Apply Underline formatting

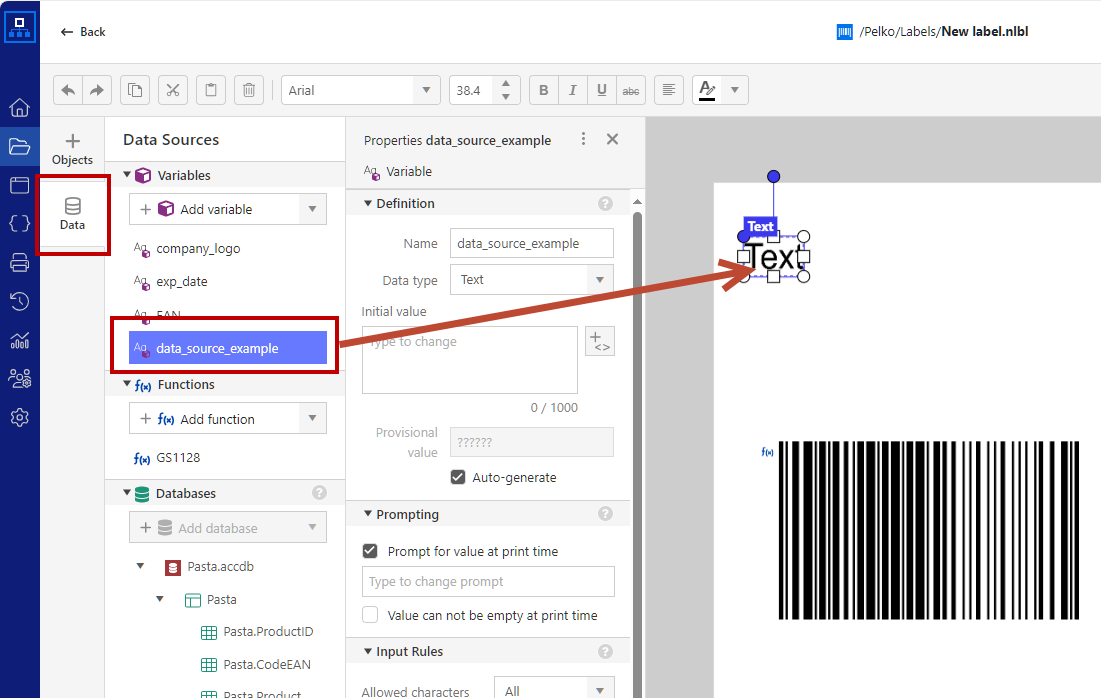[x=601, y=90]
